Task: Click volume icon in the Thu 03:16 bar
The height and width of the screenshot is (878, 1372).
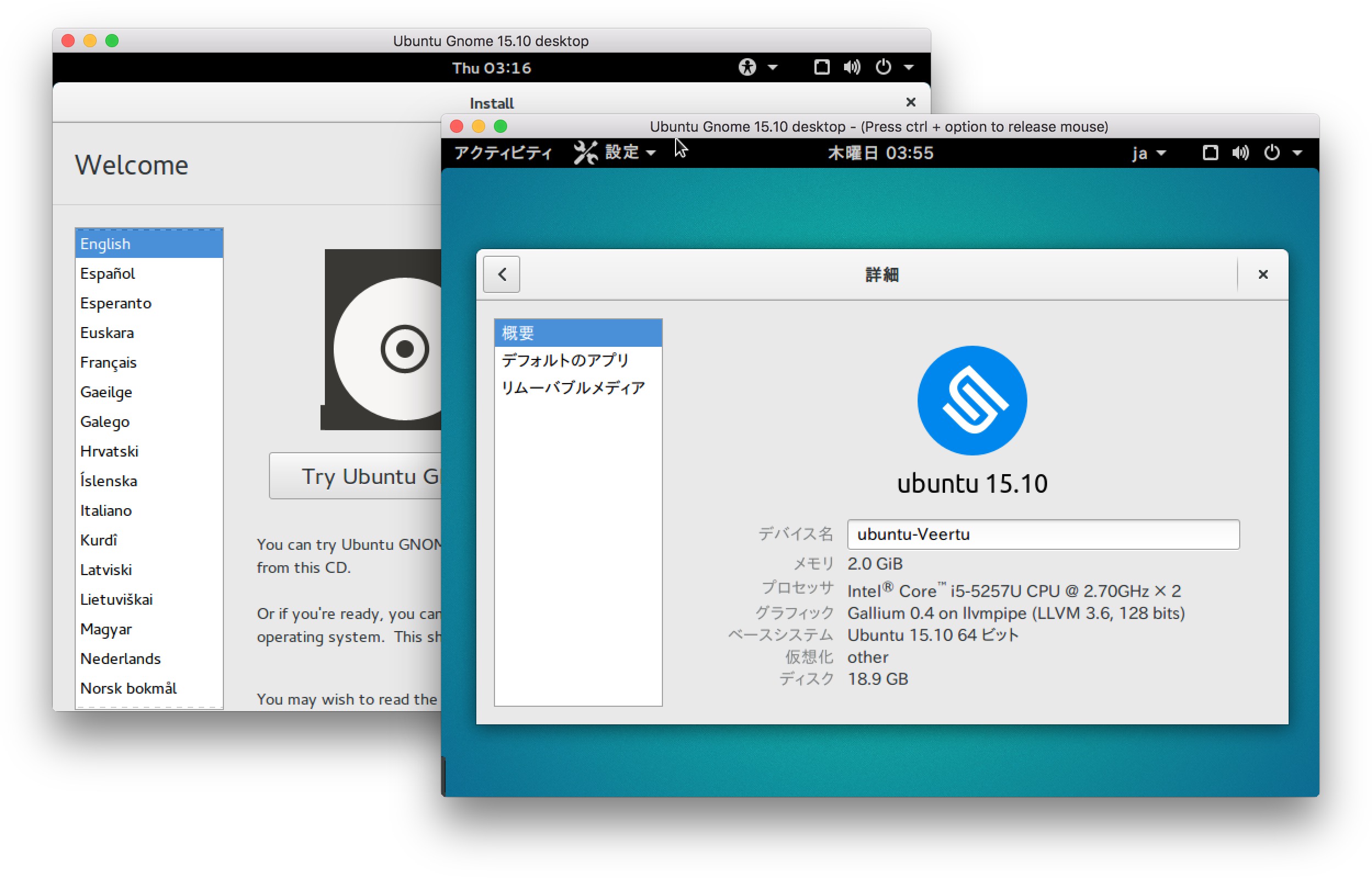Action: pos(852,67)
